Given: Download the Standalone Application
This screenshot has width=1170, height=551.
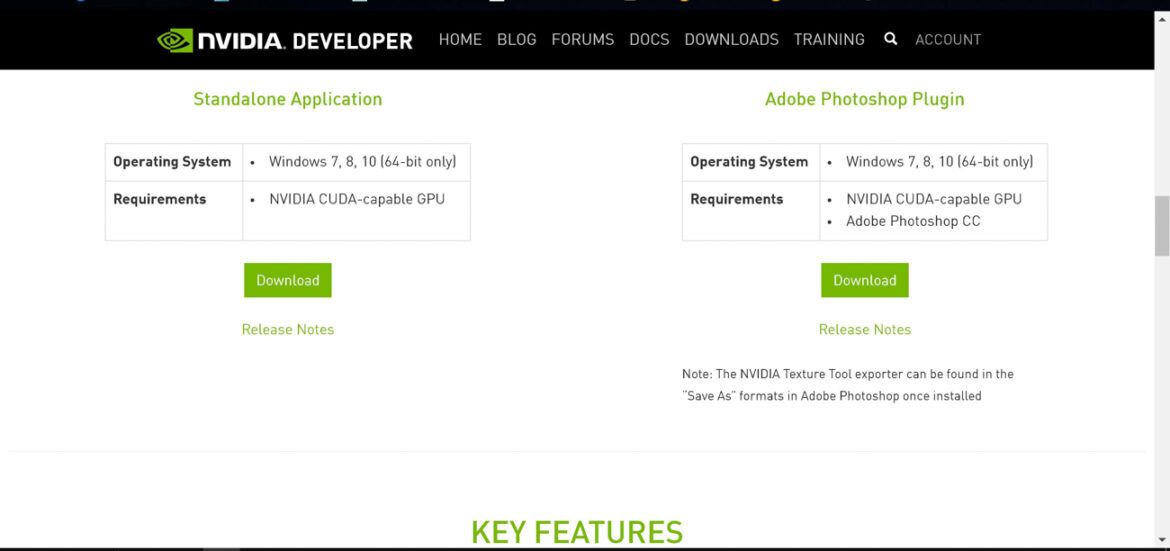Looking at the screenshot, I should (287, 281).
